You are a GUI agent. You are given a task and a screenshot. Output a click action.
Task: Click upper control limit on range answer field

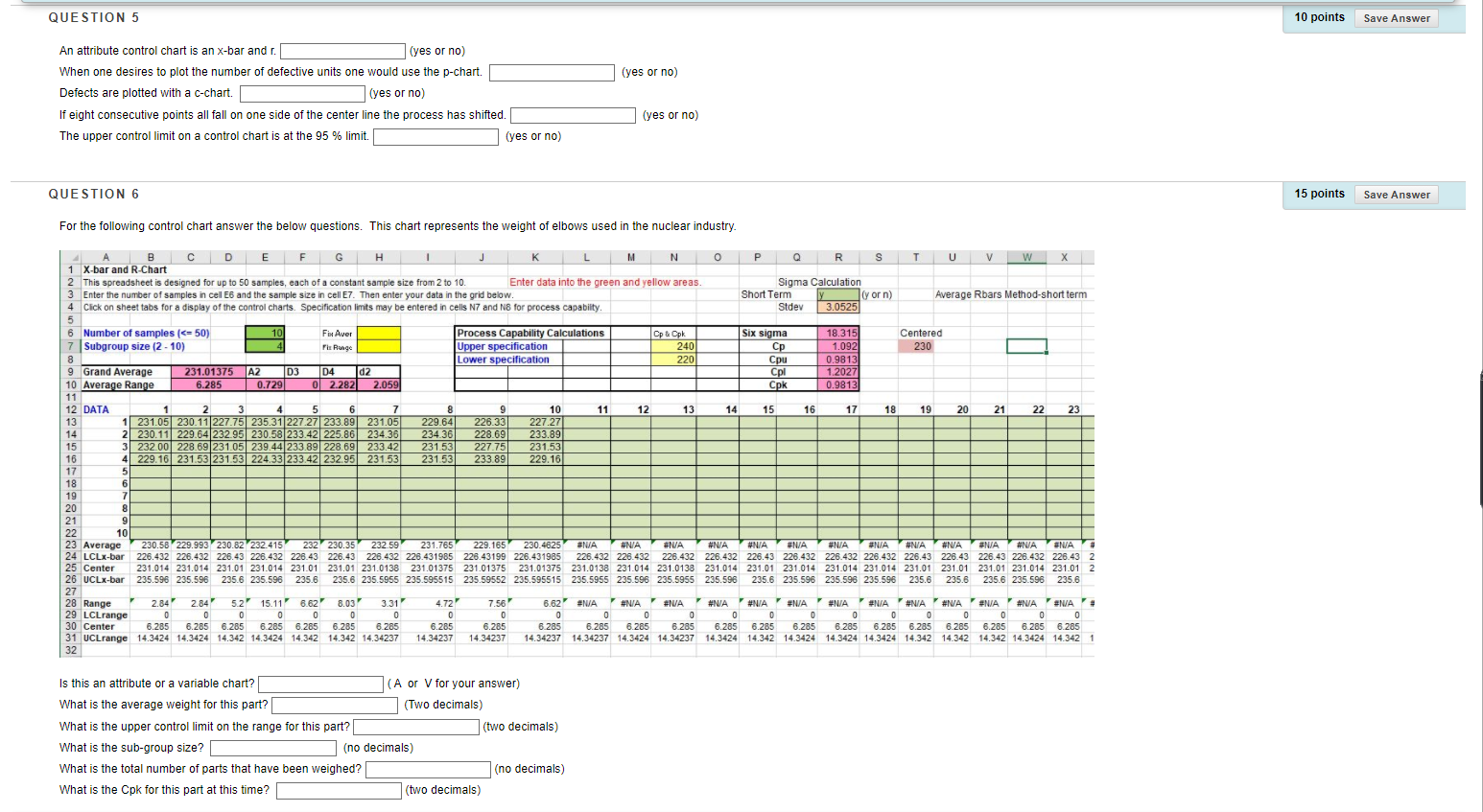click(416, 727)
